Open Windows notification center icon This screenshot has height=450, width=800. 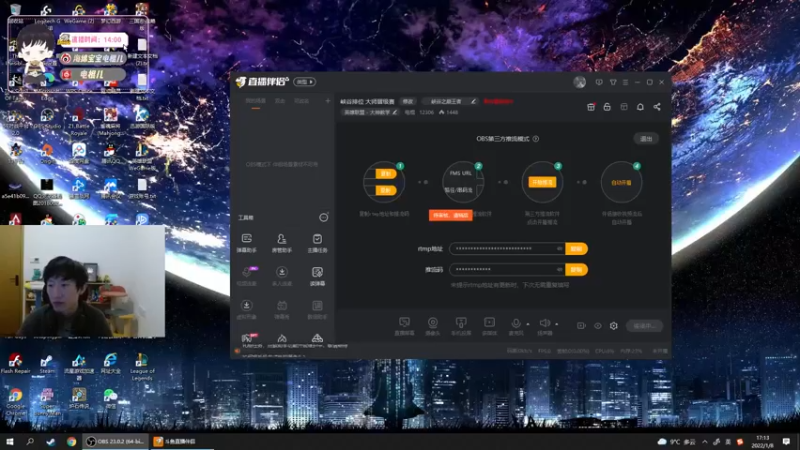click(x=786, y=441)
